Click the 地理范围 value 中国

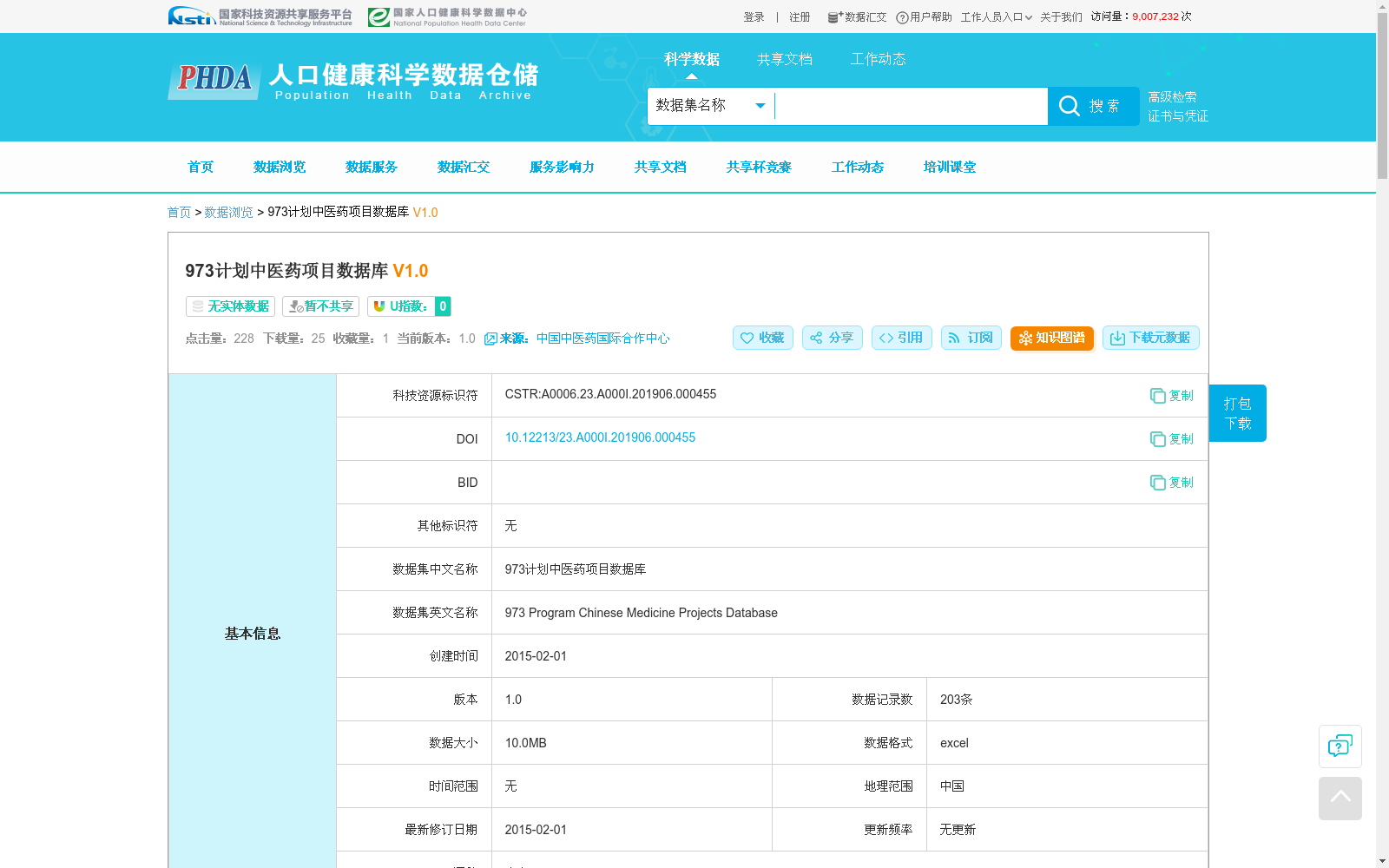(x=952, y=786)
